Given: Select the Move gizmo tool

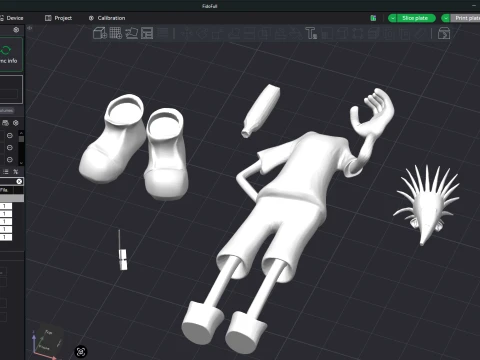Looking at the screenshot, I should tap(187, 33).
